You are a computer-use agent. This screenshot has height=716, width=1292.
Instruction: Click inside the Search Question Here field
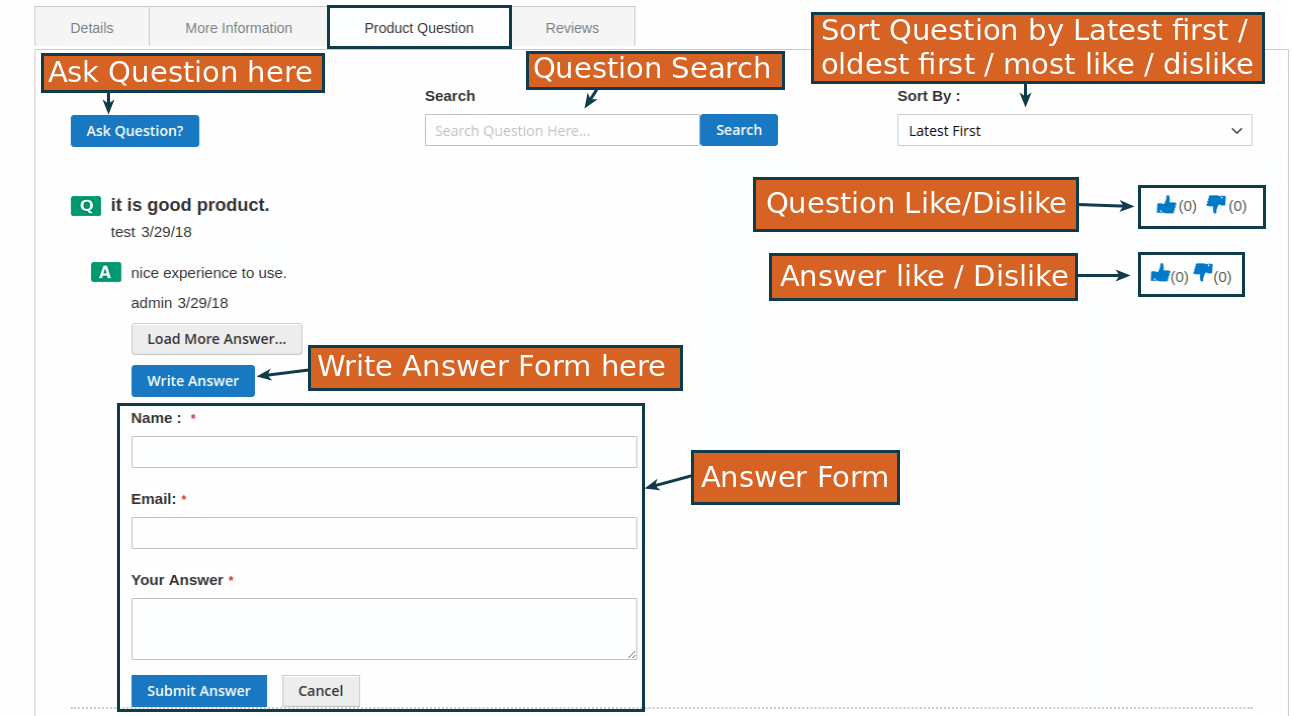click(x=561, y=130)
